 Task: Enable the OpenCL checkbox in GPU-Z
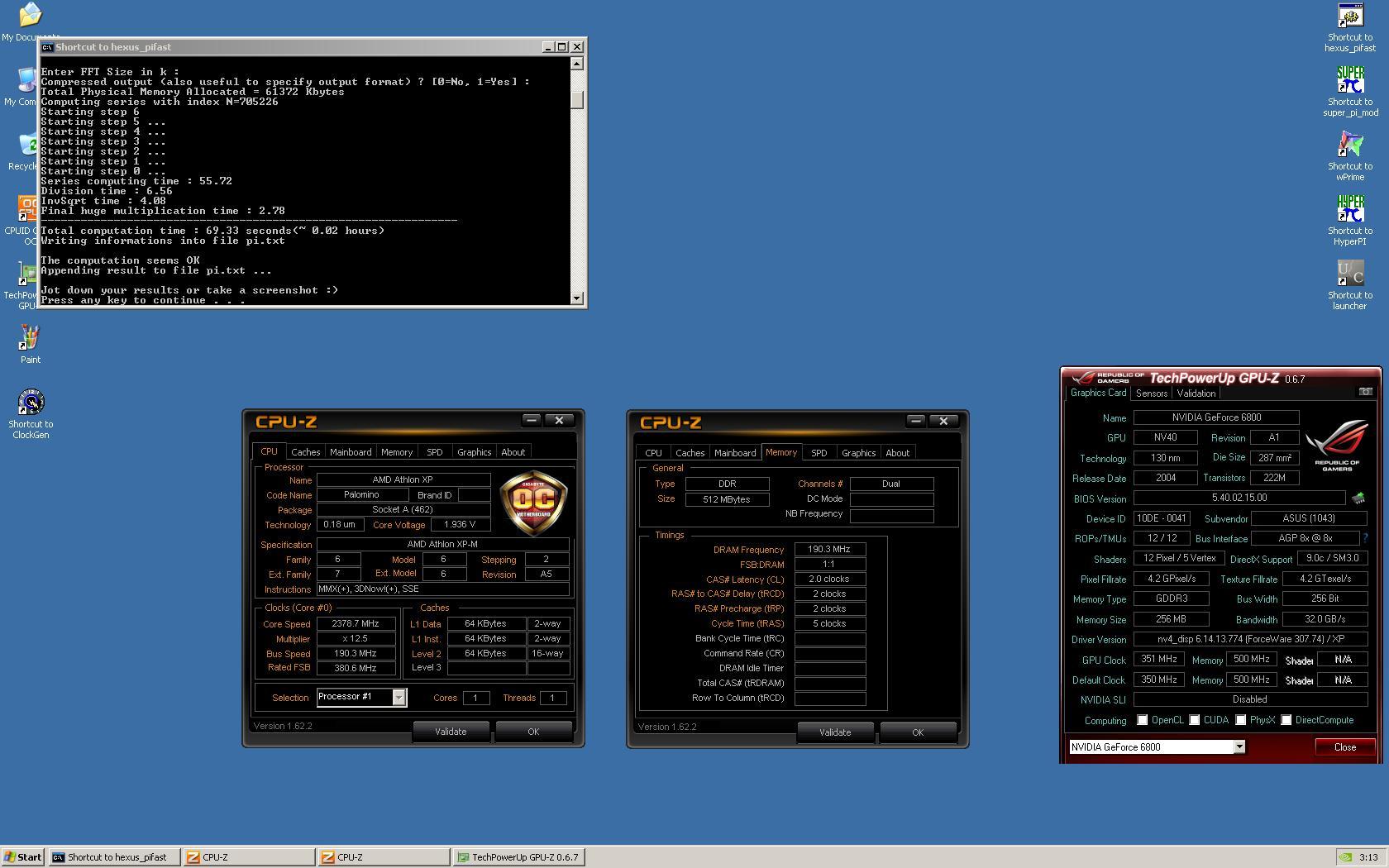pyautogui.click(x=1142, y=720)
